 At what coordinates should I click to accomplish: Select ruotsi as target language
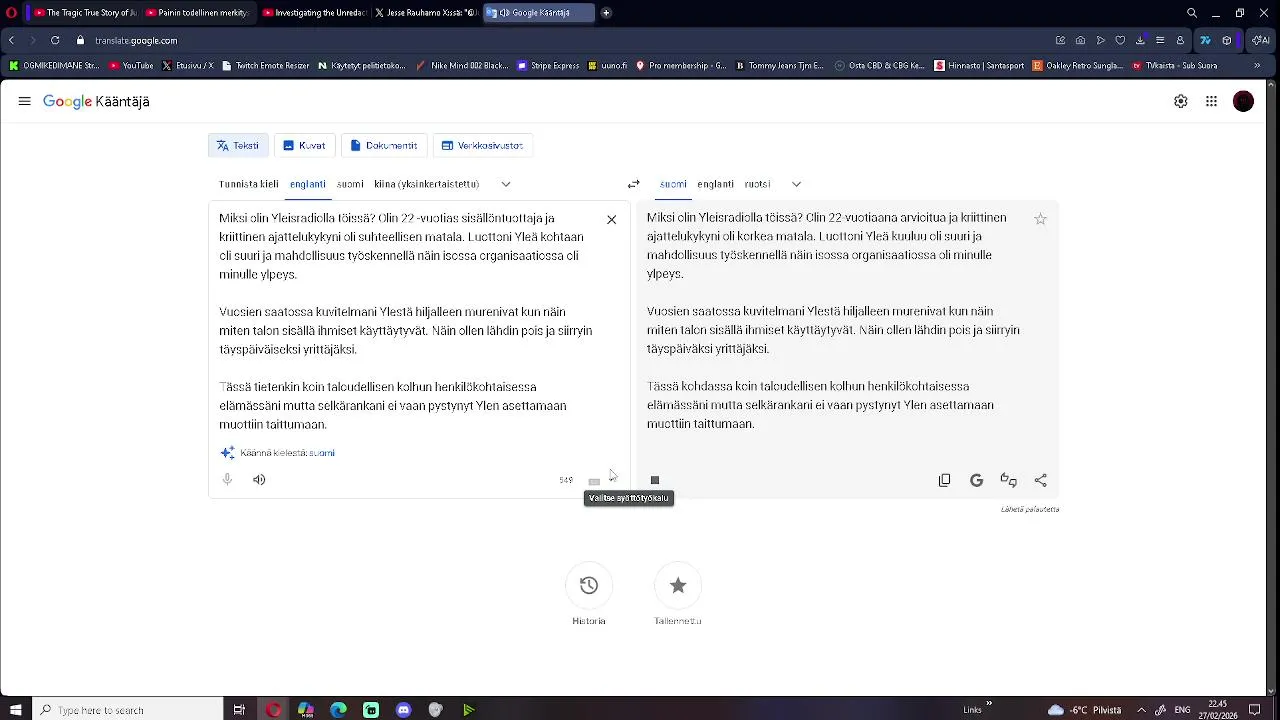tap(757, 184)
